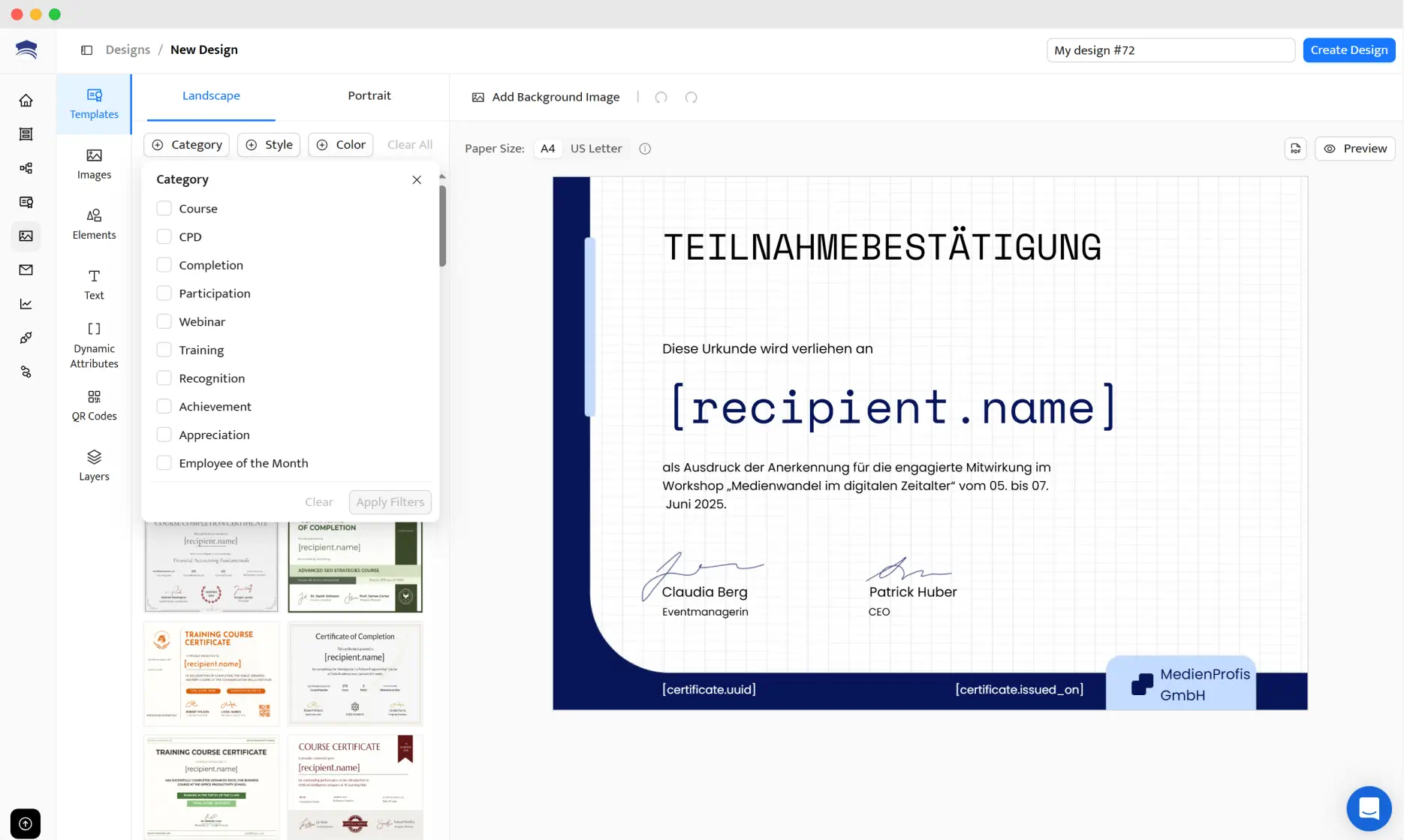
Task: Select the Integrations plug icon in sidebar
Action: coord(26,337)
